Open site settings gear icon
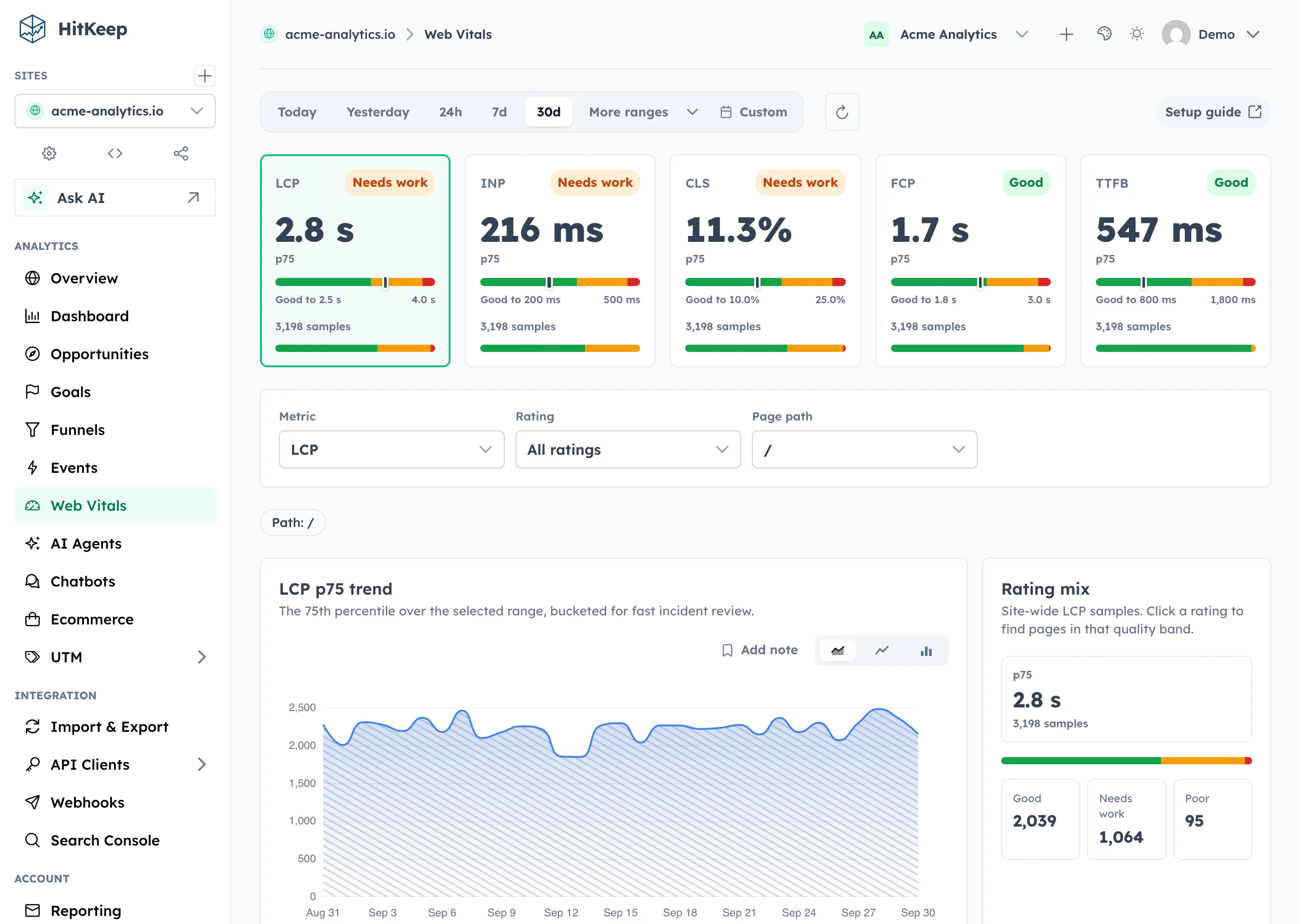Screen dimensions: 1300x924 [50, 153]
